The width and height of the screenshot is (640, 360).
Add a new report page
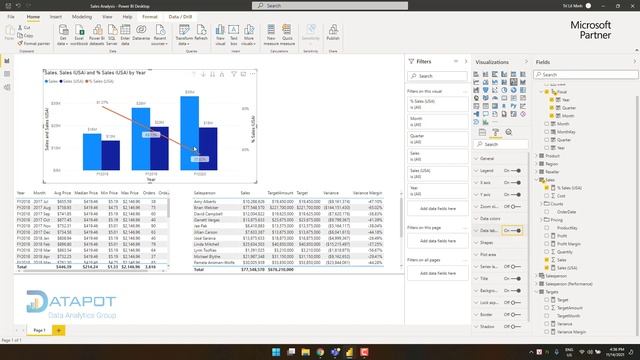pos(58,330)
